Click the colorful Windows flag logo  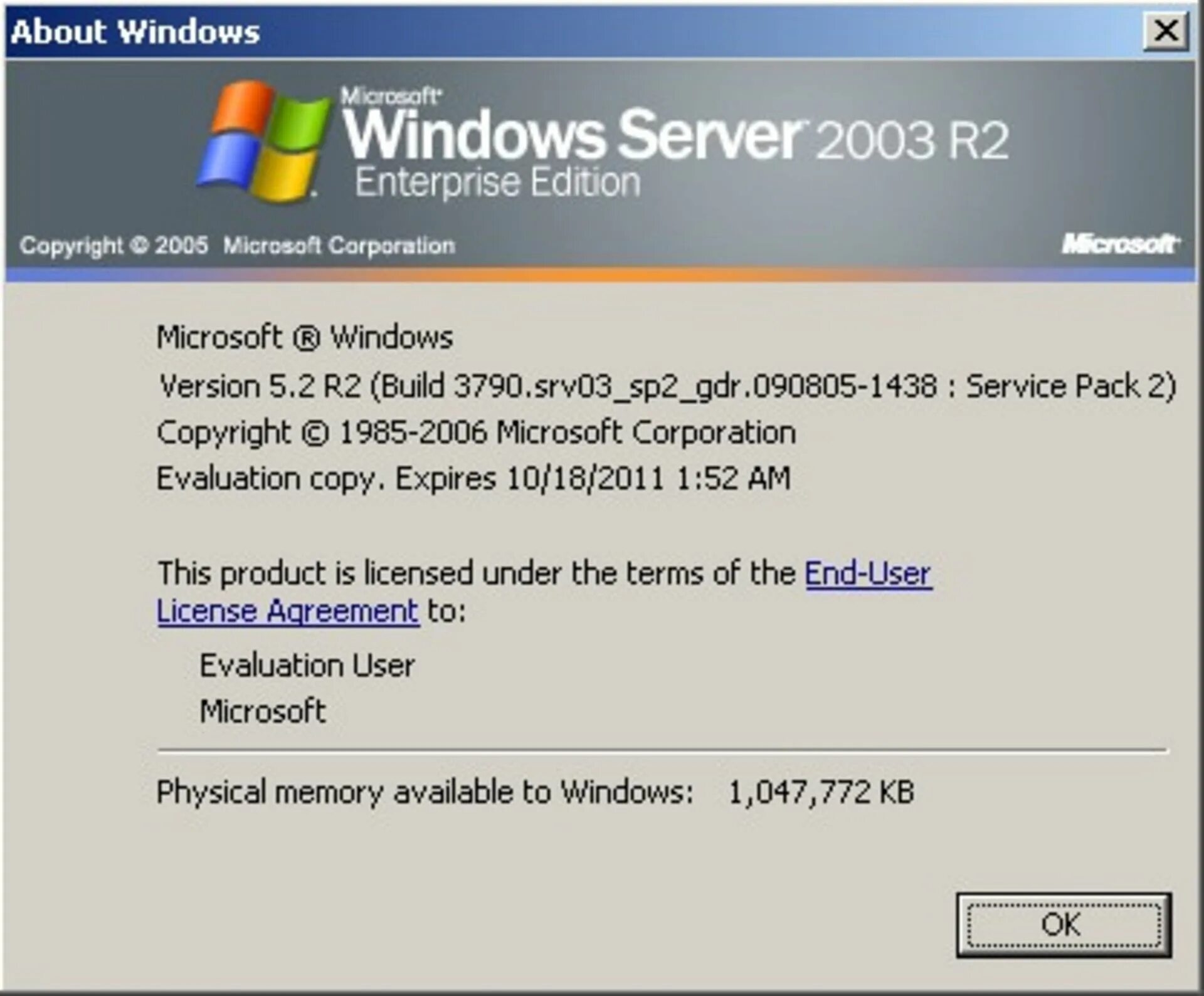click(x=264, y=140)
